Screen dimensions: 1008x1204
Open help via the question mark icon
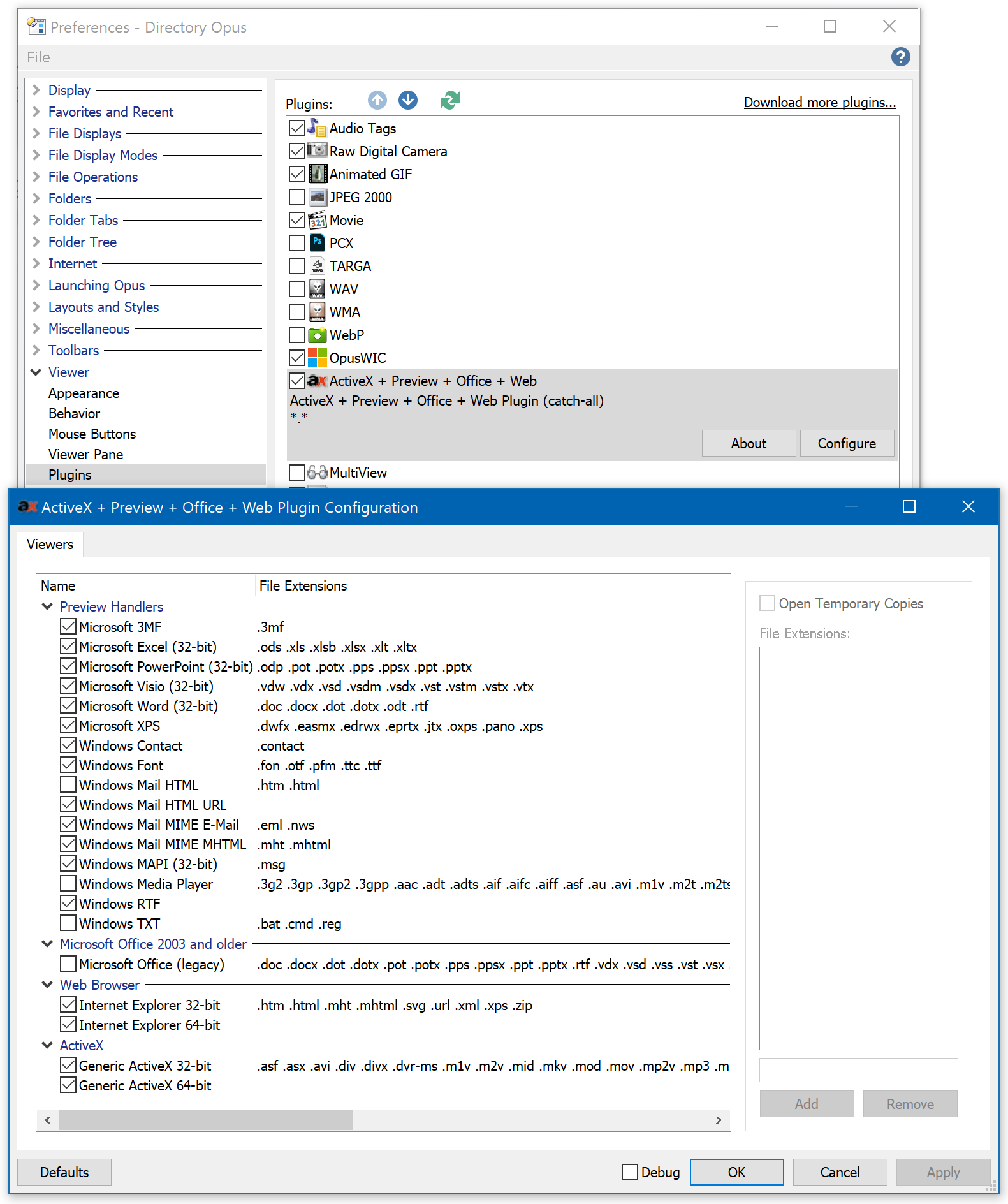(900, 57)
